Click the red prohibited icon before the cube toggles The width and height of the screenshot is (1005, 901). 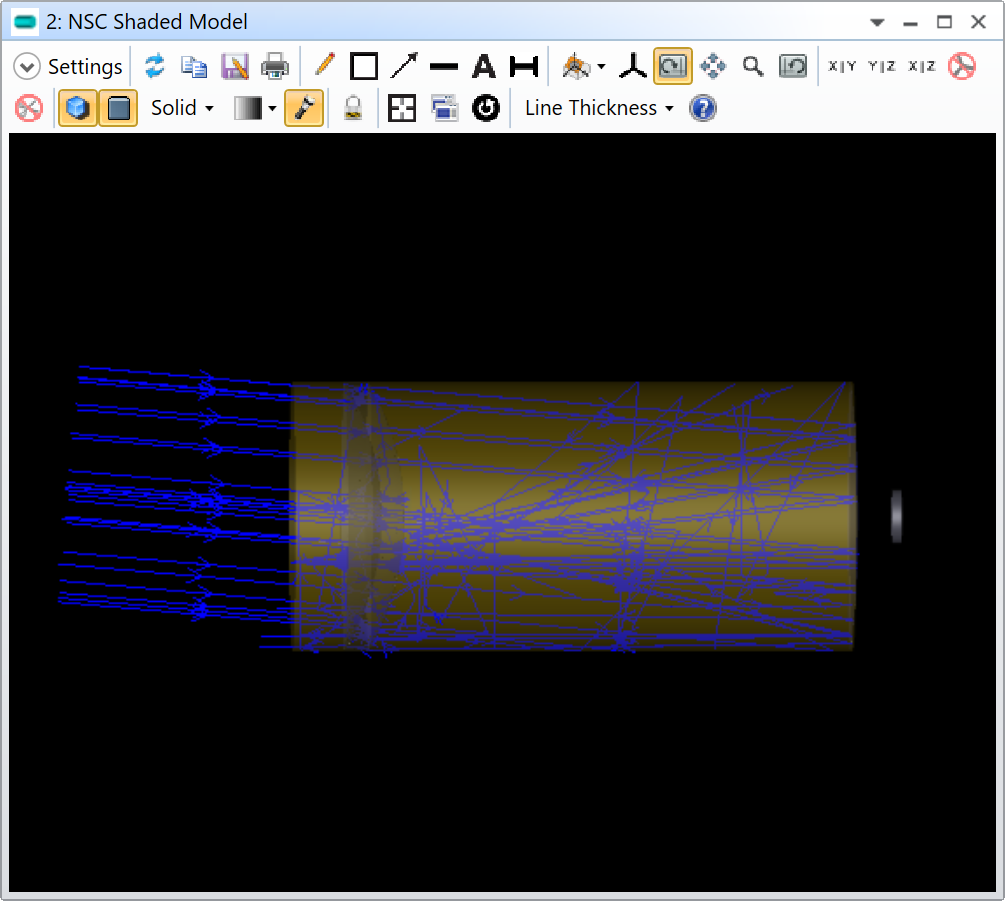click(x=29, y=108)
